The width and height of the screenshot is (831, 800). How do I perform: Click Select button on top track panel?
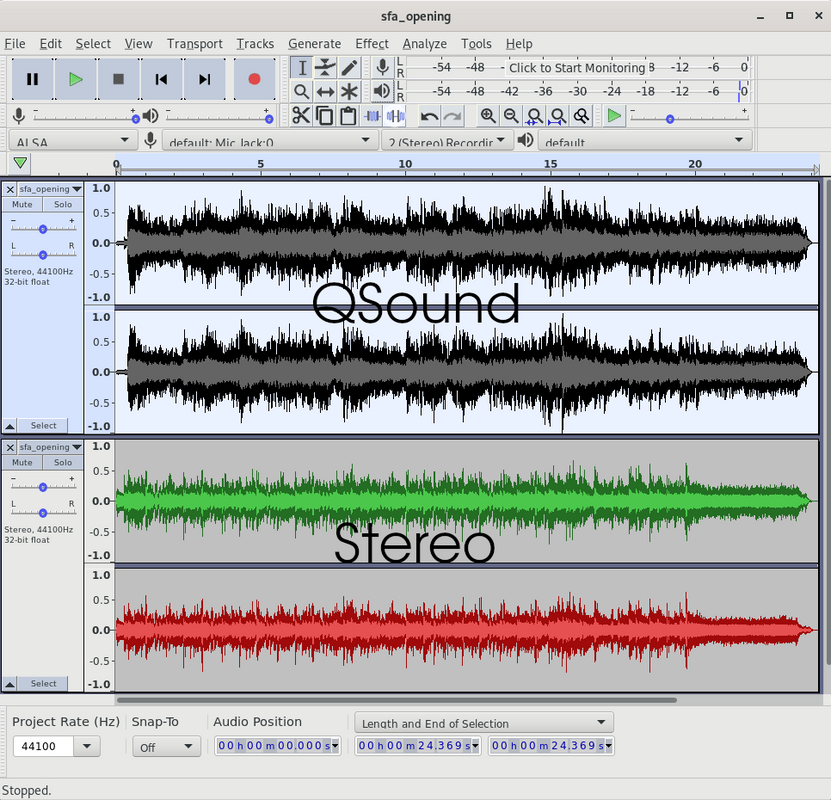43,425
